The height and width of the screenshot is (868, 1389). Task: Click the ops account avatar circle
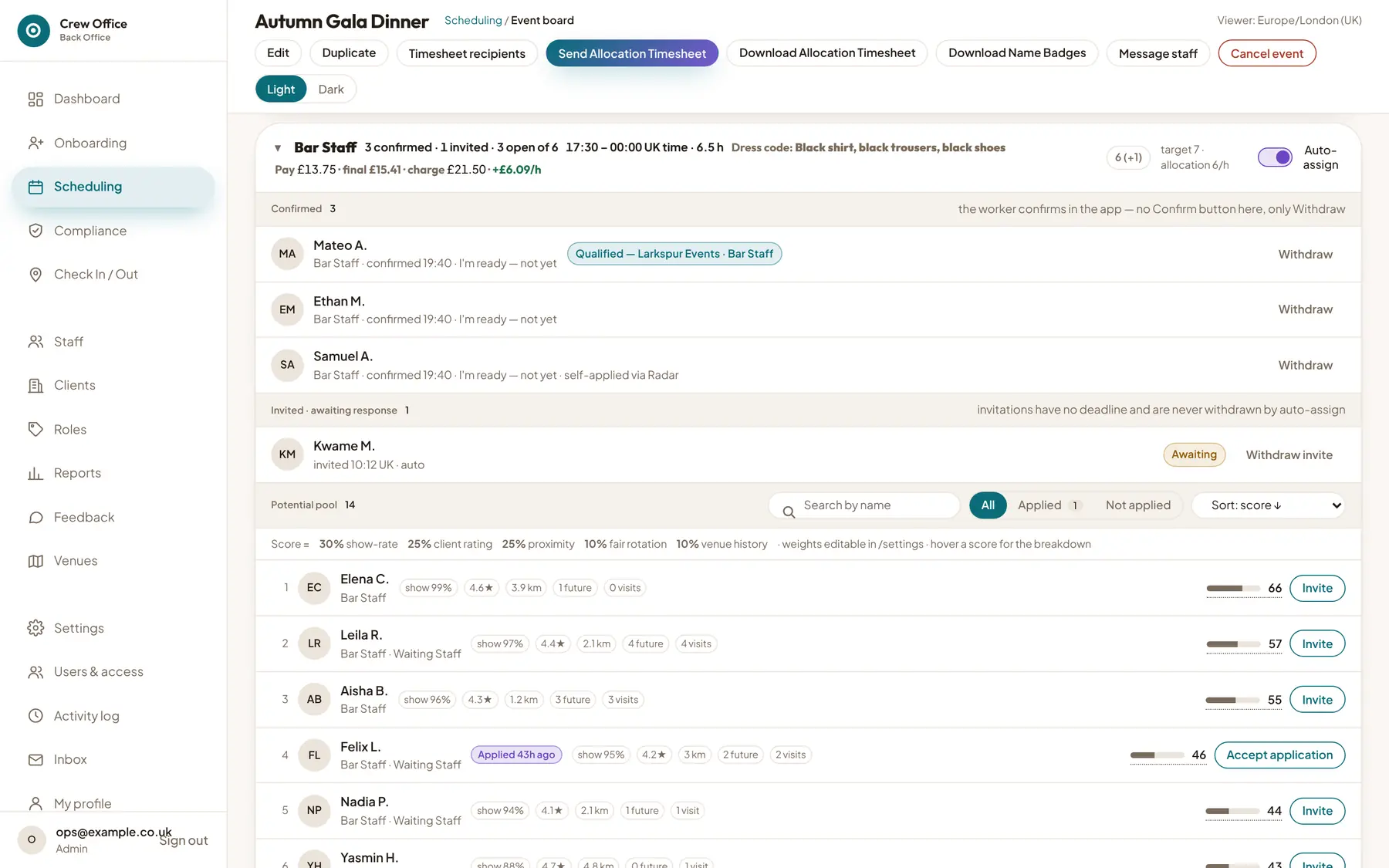point(32,839)
